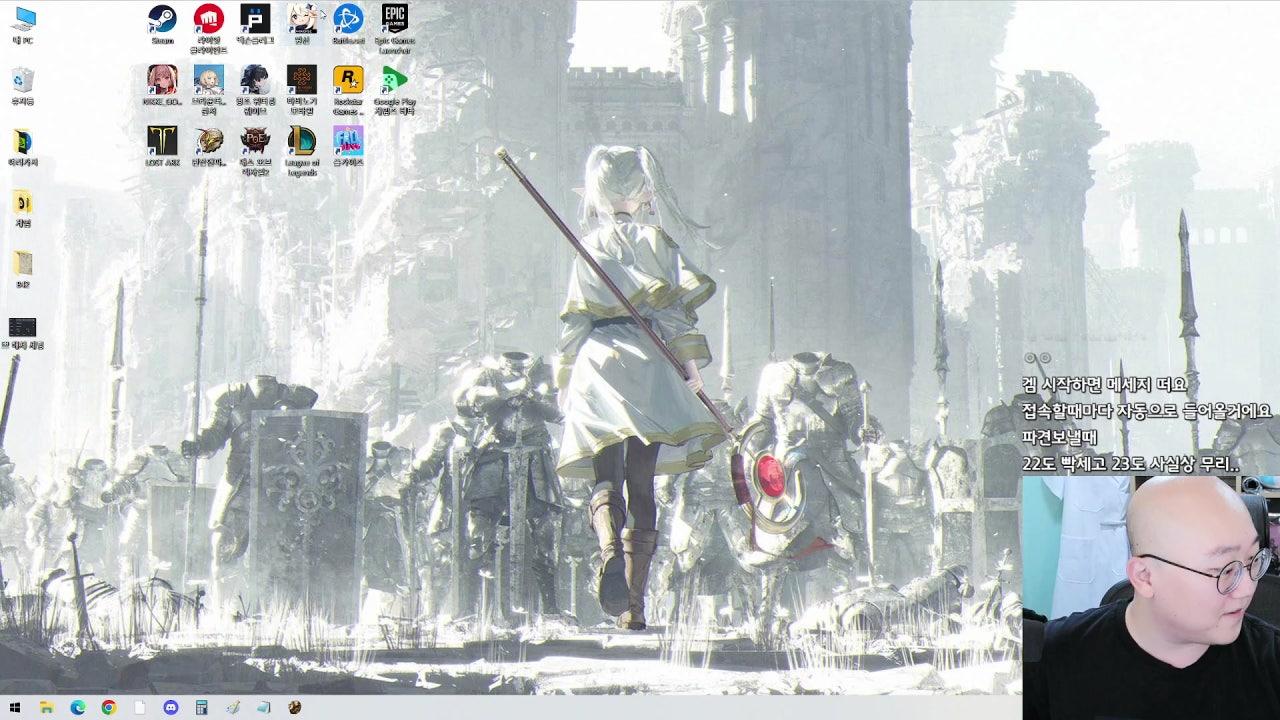Open the yellow zipped folder icon
The width and height of the screenshot is (1280, 720).
click(22, 208)
